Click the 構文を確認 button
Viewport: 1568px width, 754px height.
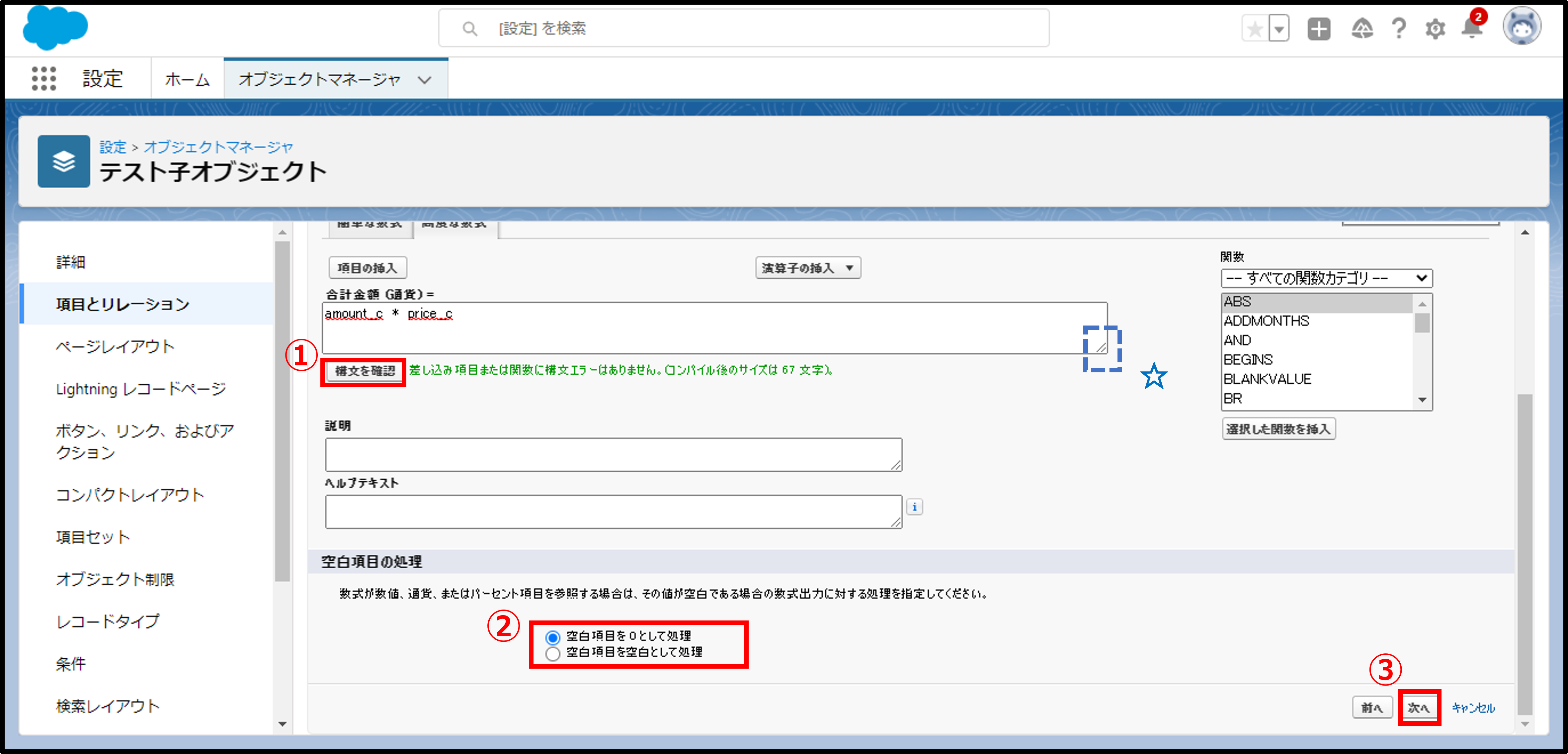(x=364, y=371)
